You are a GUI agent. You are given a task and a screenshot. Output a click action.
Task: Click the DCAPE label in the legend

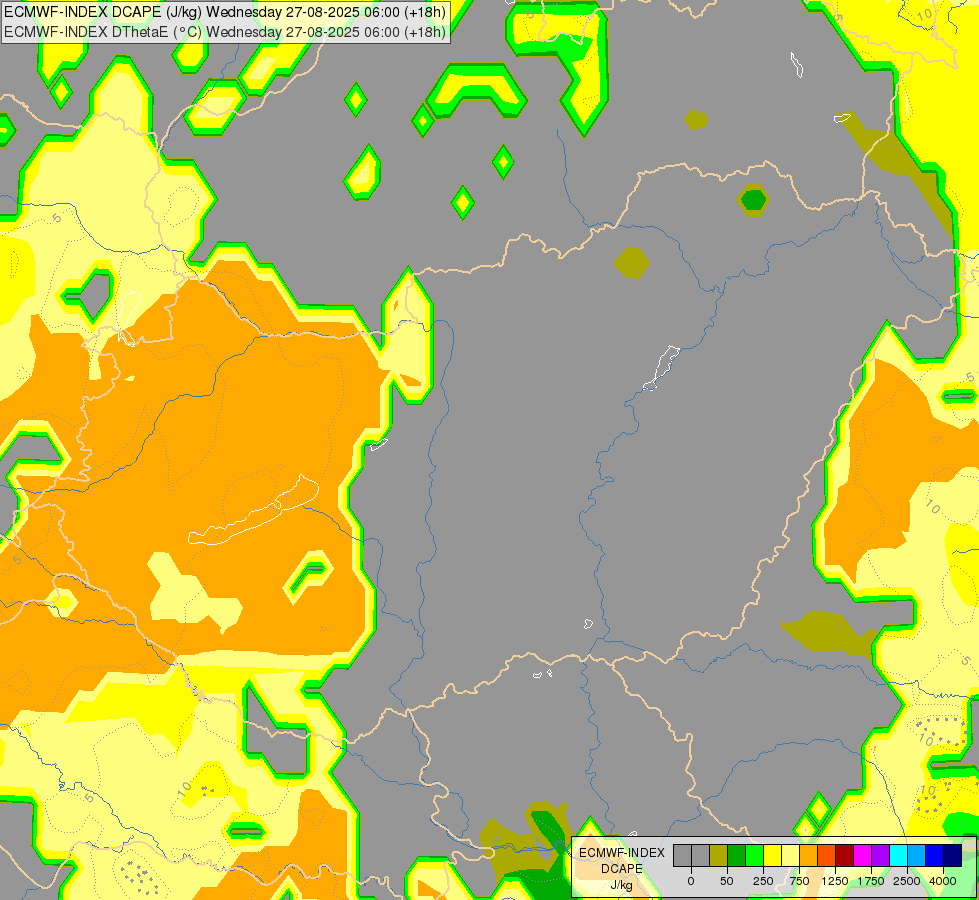(622, 869)
